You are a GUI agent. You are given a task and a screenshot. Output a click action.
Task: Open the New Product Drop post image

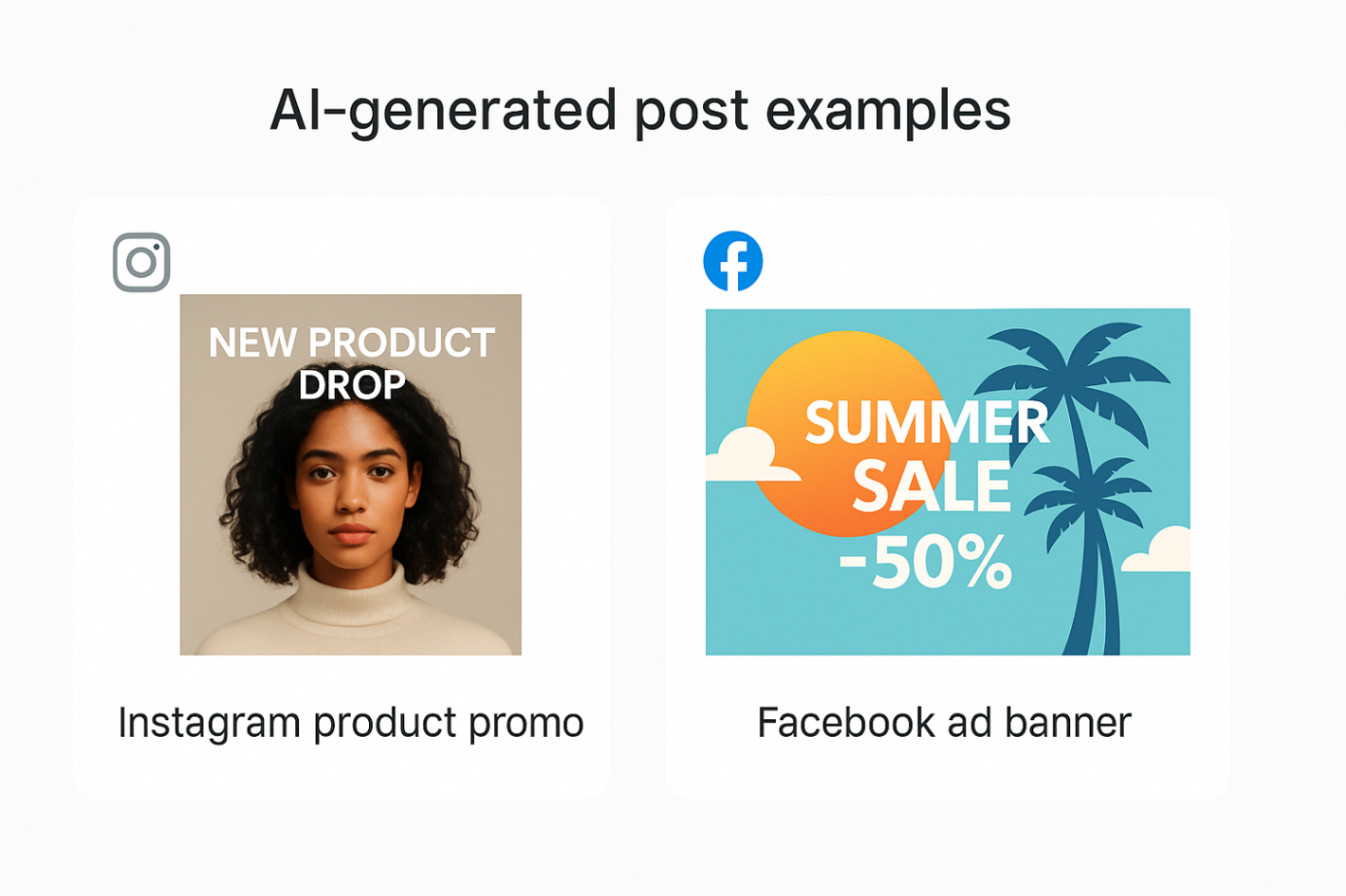point(351,475)
